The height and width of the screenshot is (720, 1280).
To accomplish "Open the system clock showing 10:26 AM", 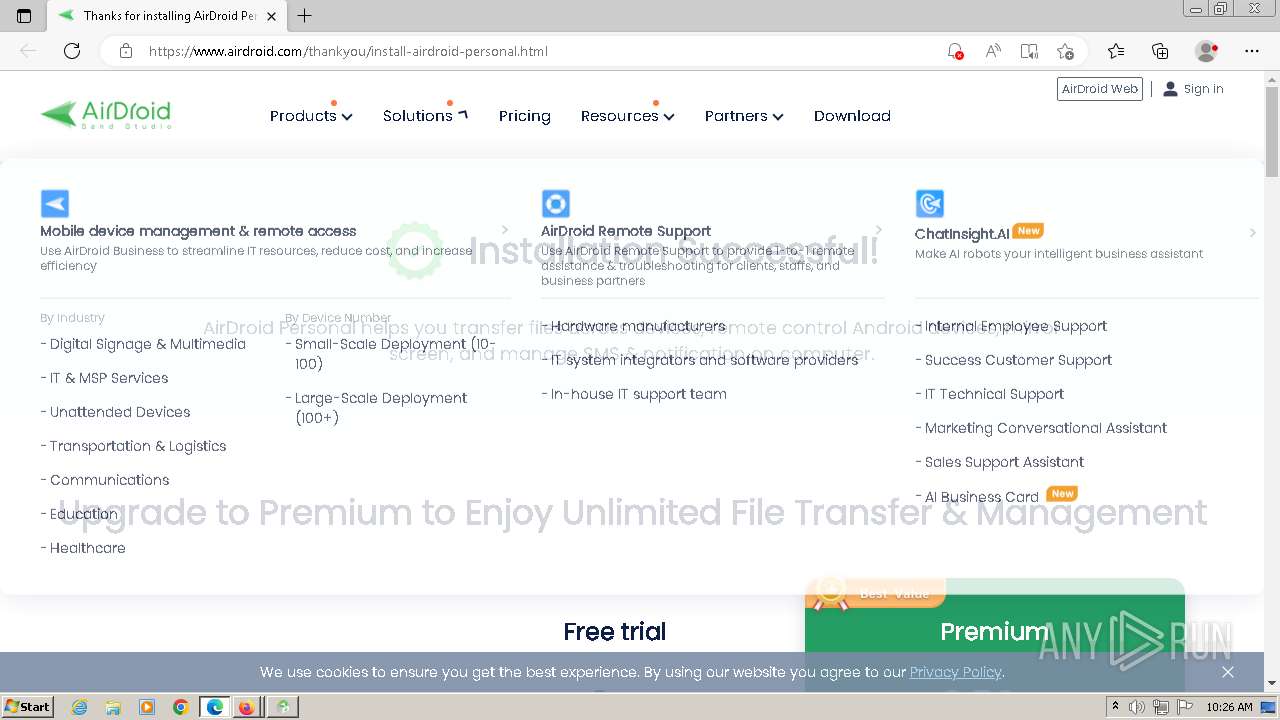I will (1229, 707).
